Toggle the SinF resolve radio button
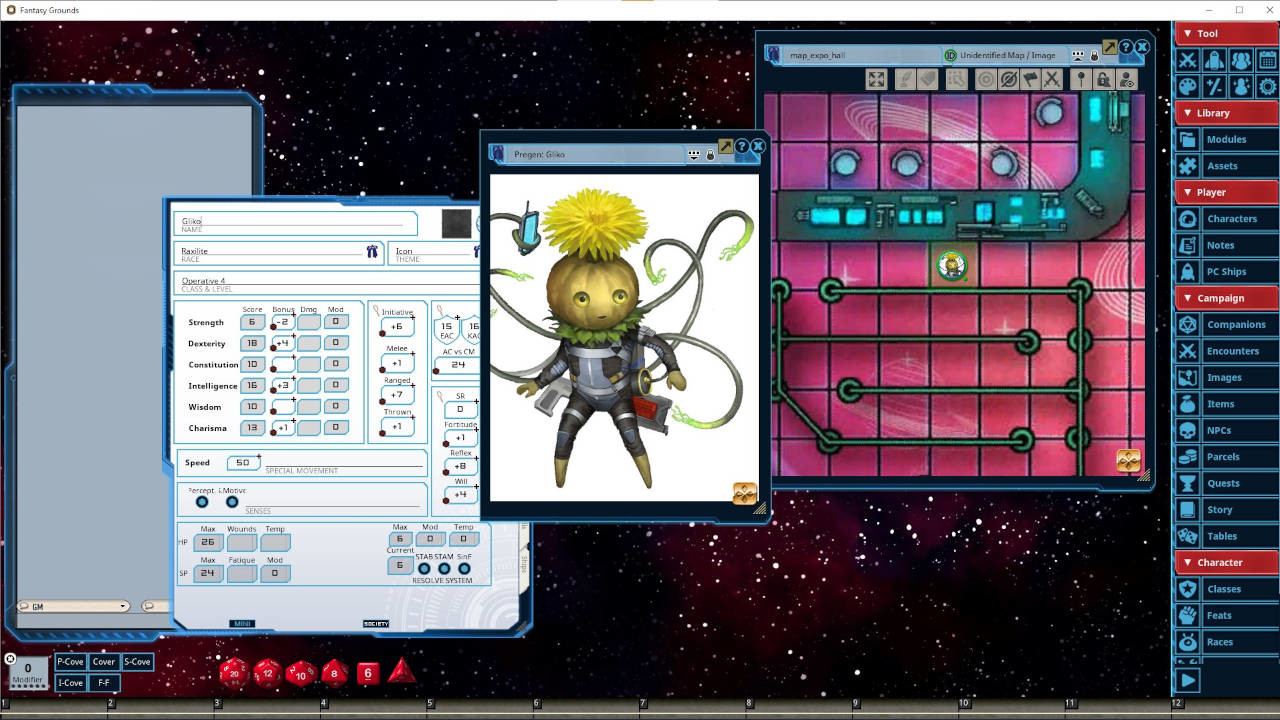Viewport: 1280px width, 720px height. click(x=464, y=569)
